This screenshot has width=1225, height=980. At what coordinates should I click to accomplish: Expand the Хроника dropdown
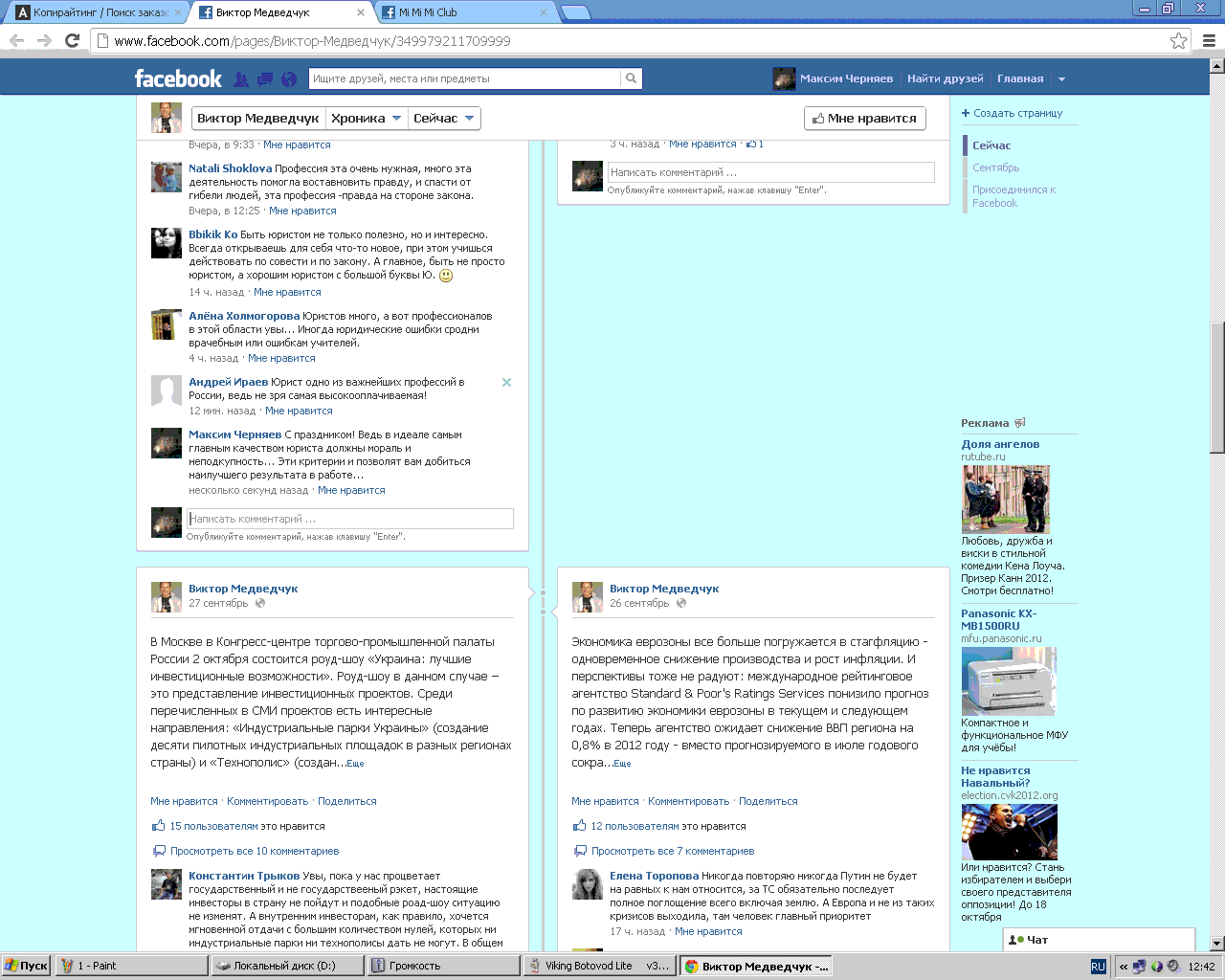tap(366, 118)
